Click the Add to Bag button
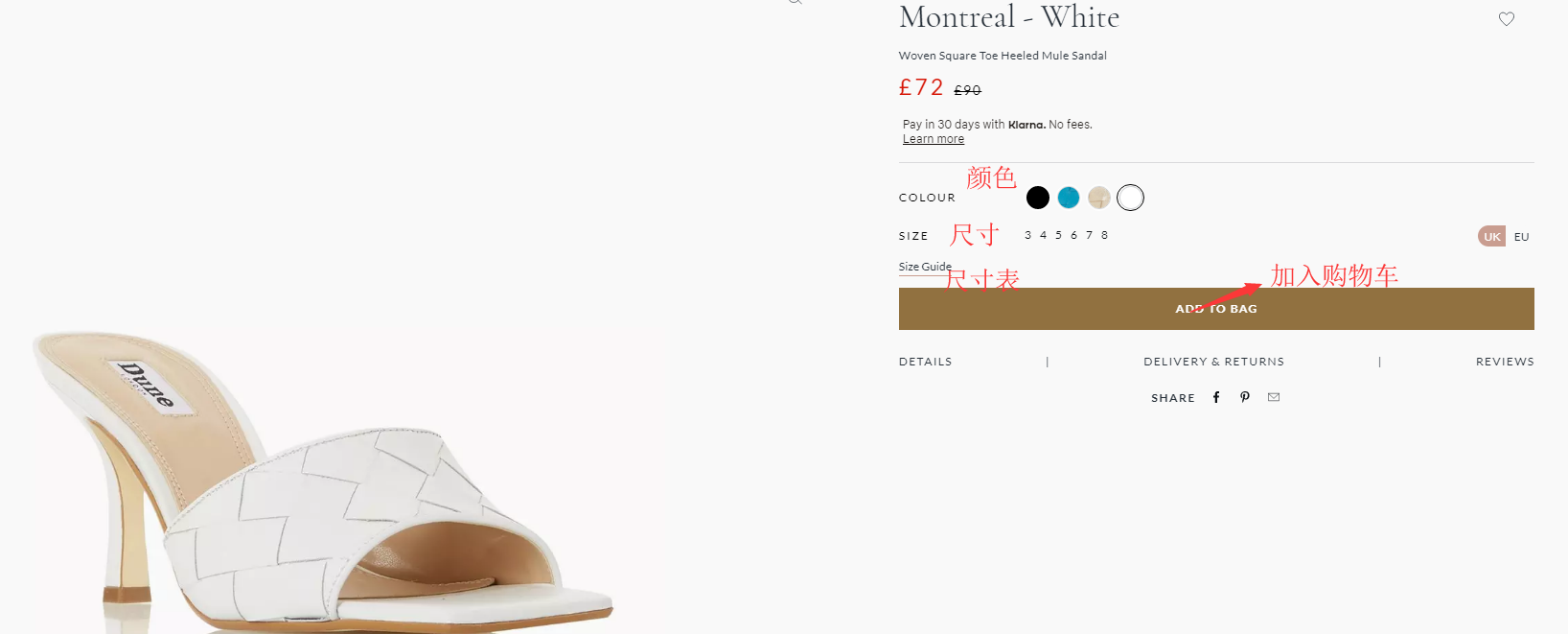The width and height of the screenshot is (1568, 634). pos(1216,309)
